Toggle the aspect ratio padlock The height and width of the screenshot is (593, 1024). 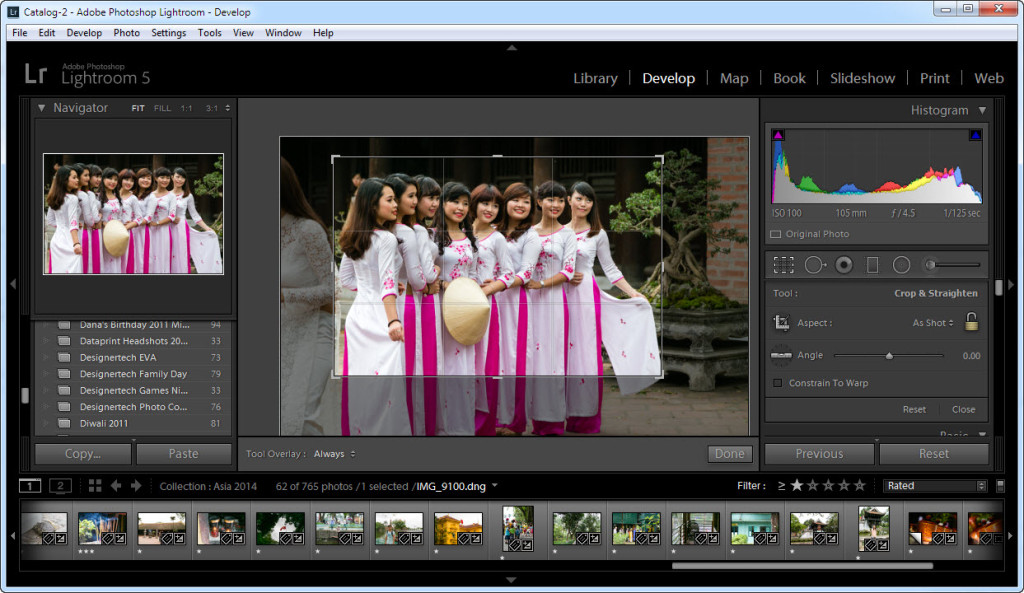tap(971, 322)
